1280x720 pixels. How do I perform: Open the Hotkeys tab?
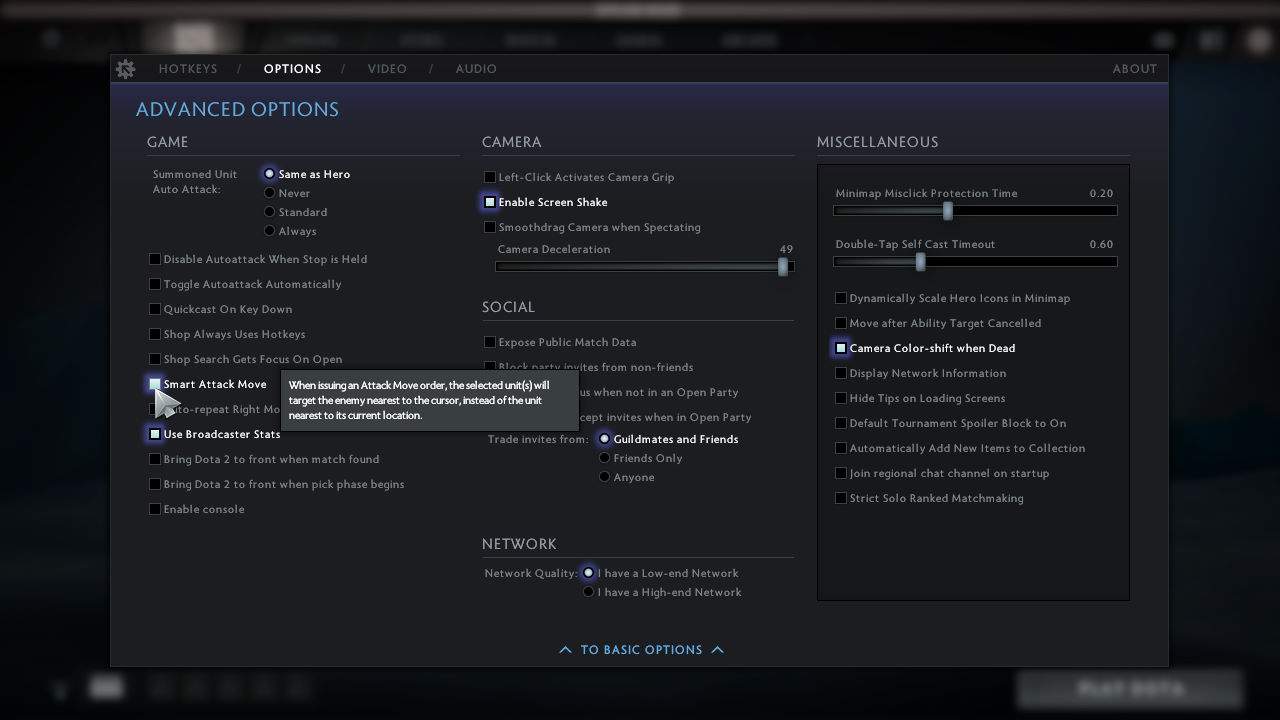click(188, 69)
